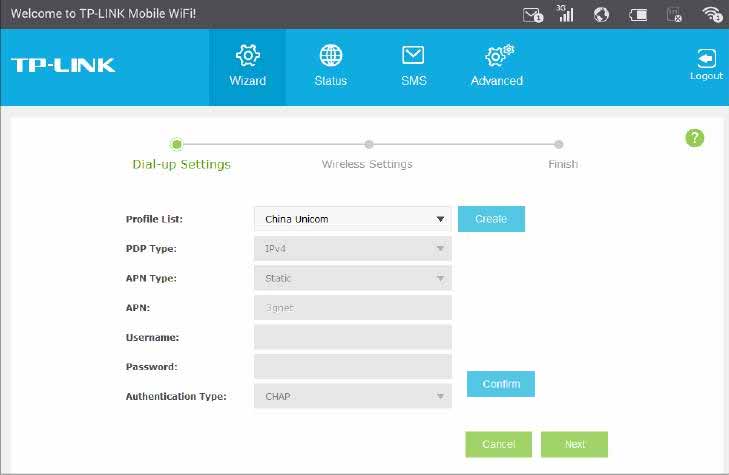
Task: Click the Cancel button
Action: click(498, 444)
